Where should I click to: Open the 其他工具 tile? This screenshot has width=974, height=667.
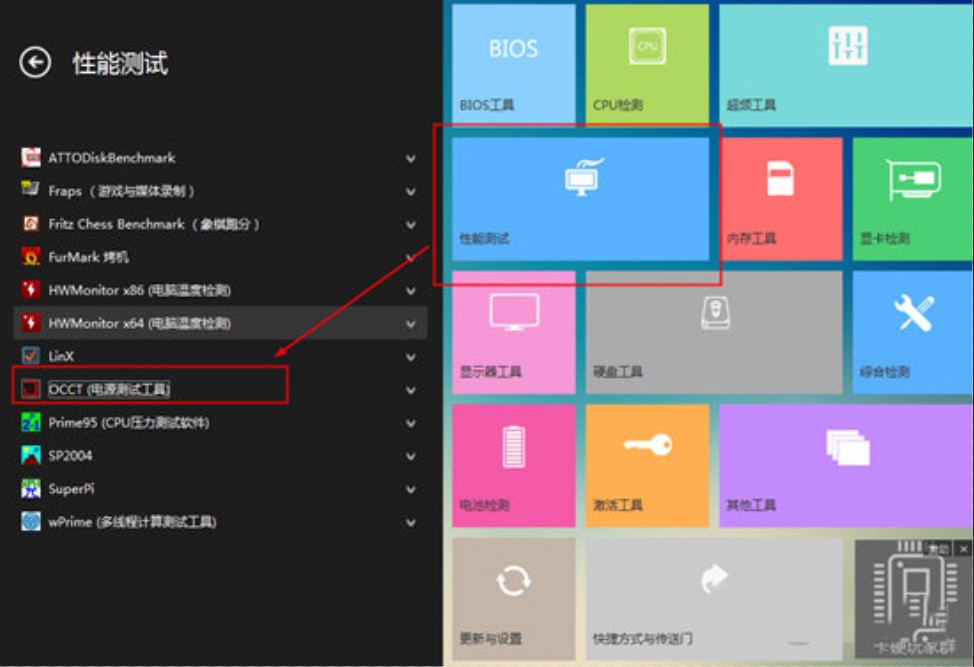point(846,466)
